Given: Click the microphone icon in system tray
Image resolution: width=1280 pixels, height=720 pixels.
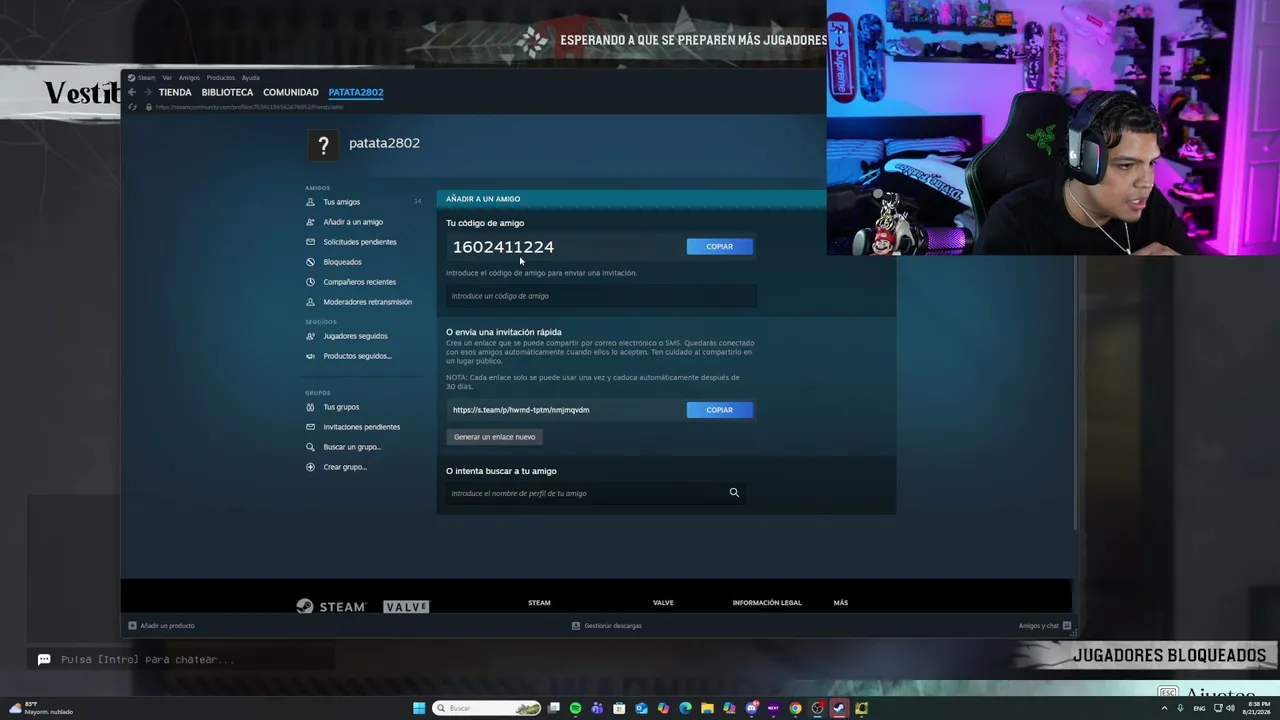Looking at the screenshot, I should (x=1180, y=708).
